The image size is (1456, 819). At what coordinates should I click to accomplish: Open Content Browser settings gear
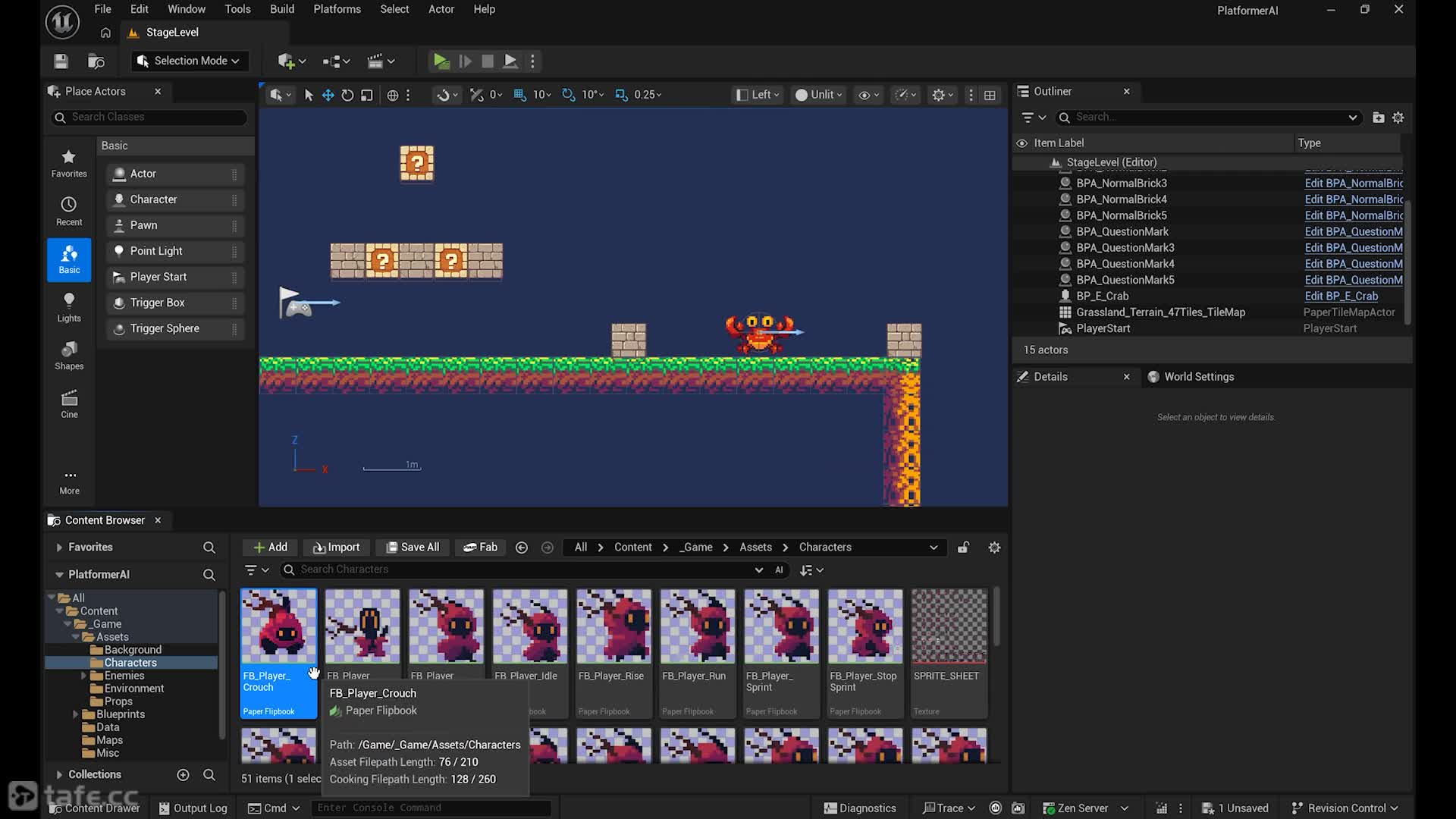(x=994, y=548)
